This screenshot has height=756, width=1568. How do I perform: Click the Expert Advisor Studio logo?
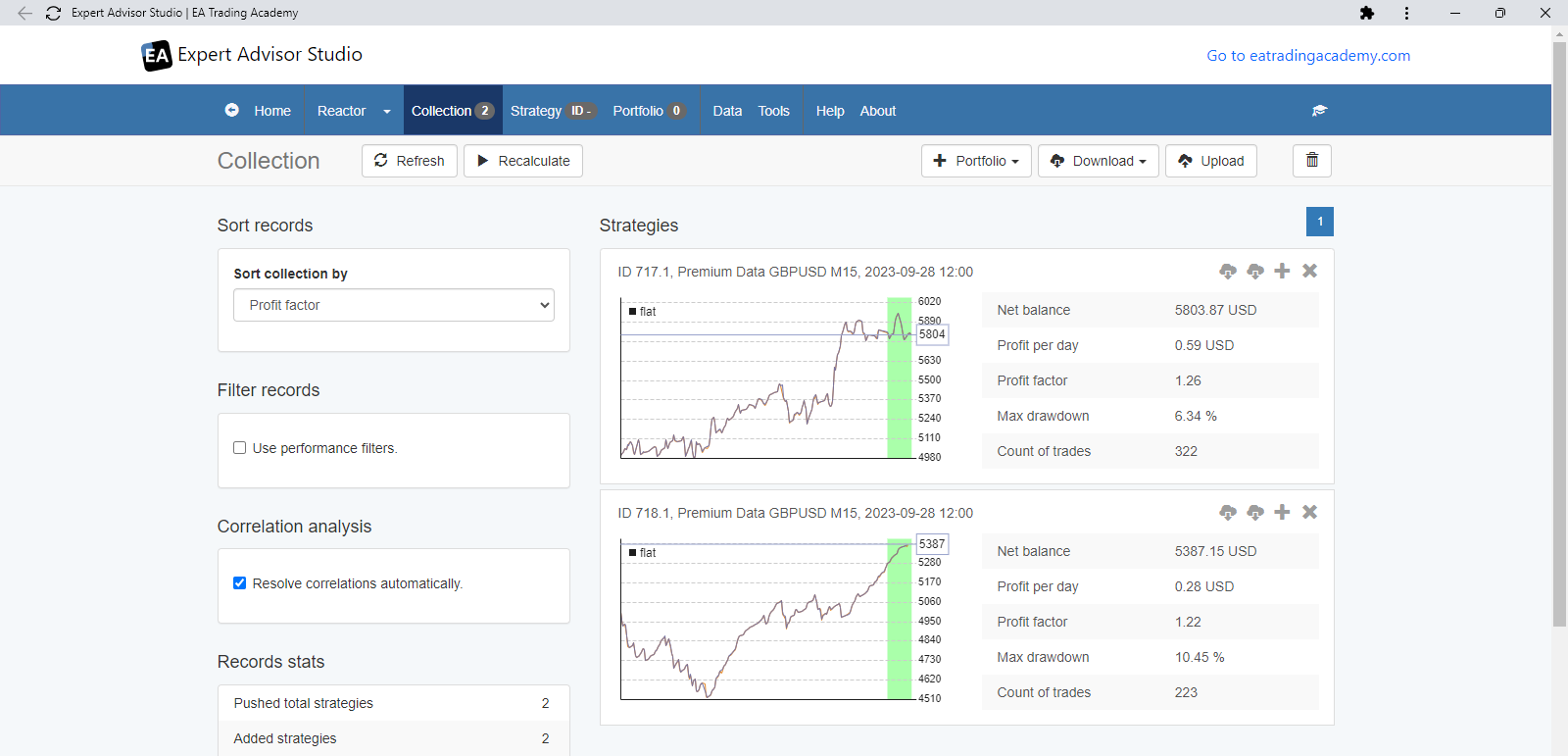click(252, 55)
